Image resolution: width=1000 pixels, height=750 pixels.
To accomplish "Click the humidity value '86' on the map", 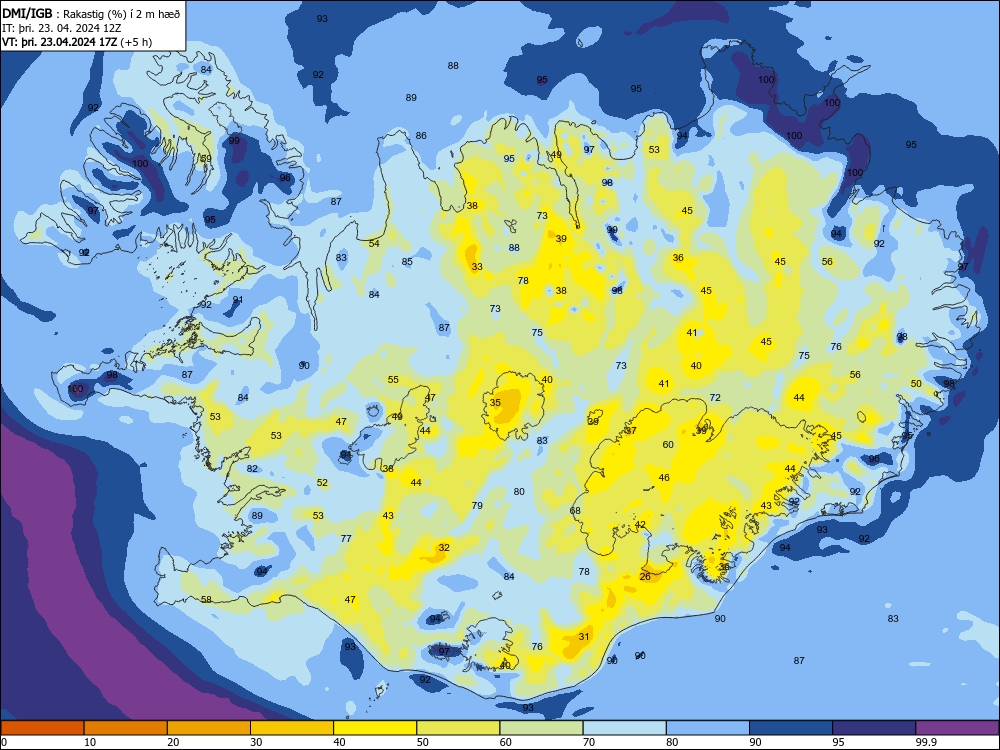I will [421, 135].
